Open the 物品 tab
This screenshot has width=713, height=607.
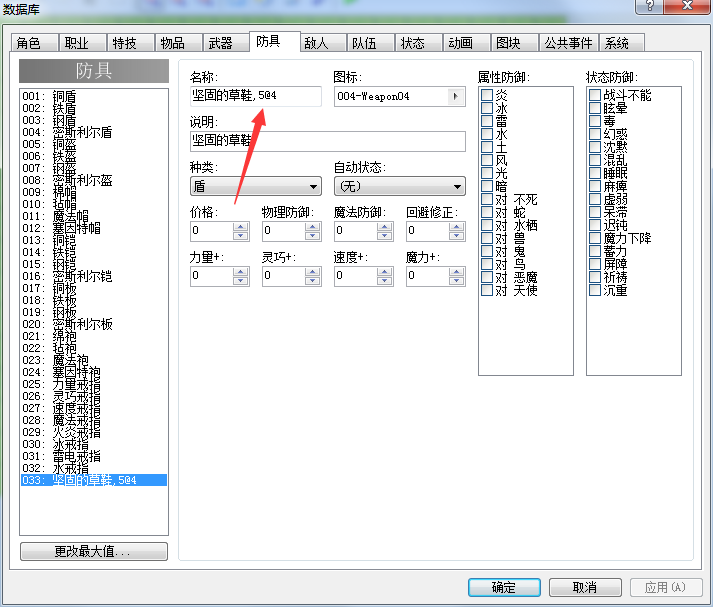point(178,43)
